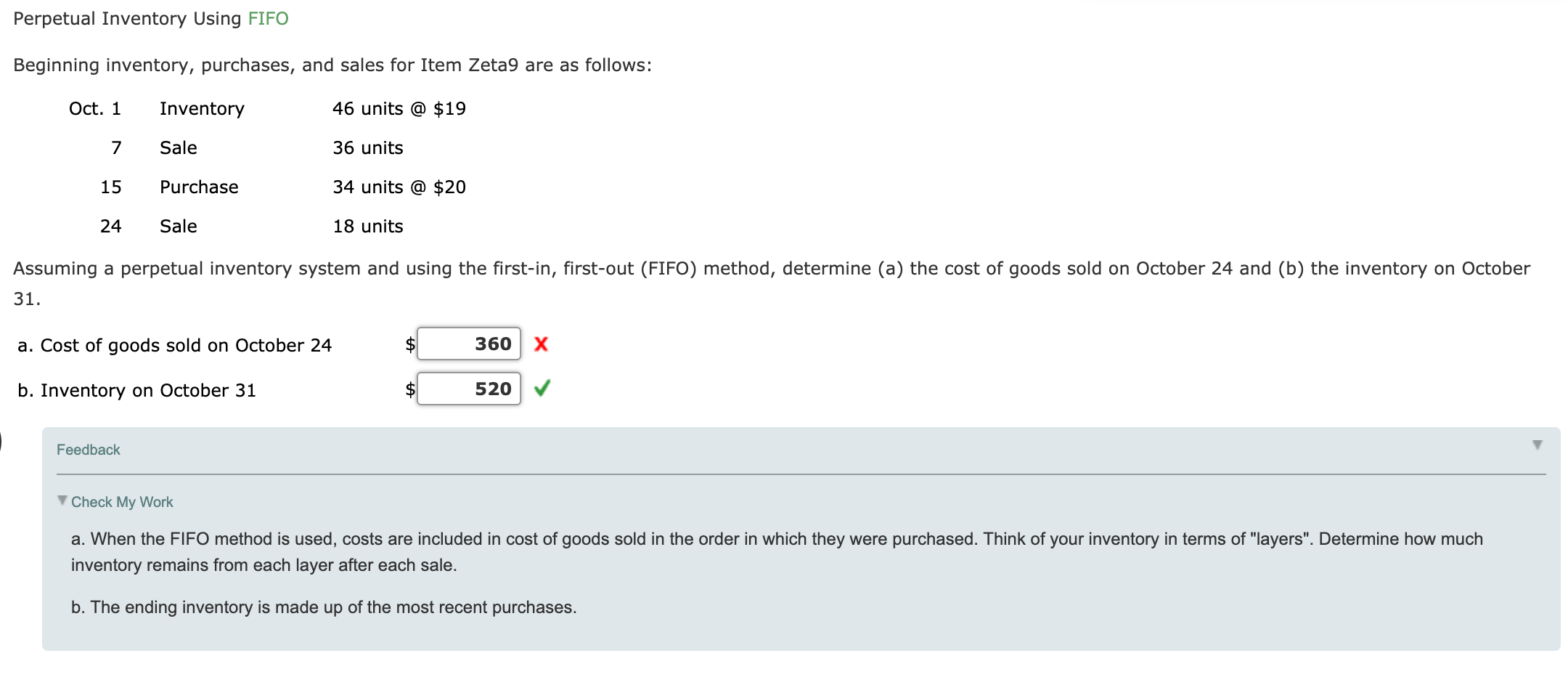Click the Feedback heading label
The image size is (1568, 677).
click(x=88, y=449)
